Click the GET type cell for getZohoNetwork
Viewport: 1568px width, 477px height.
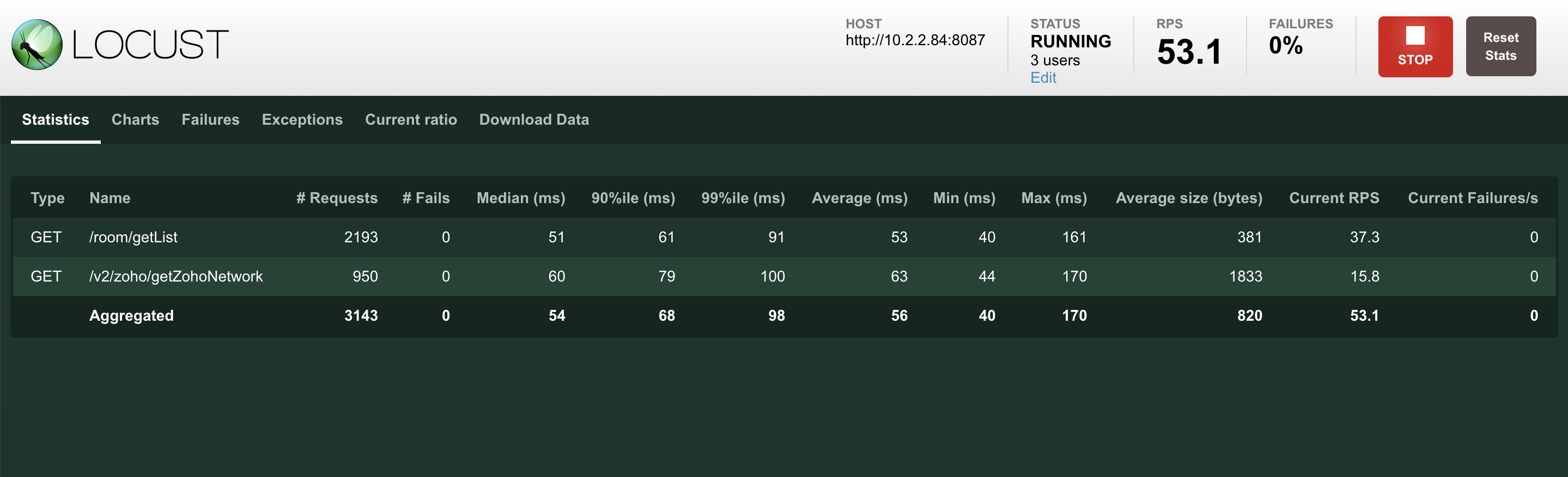point(46,277)
